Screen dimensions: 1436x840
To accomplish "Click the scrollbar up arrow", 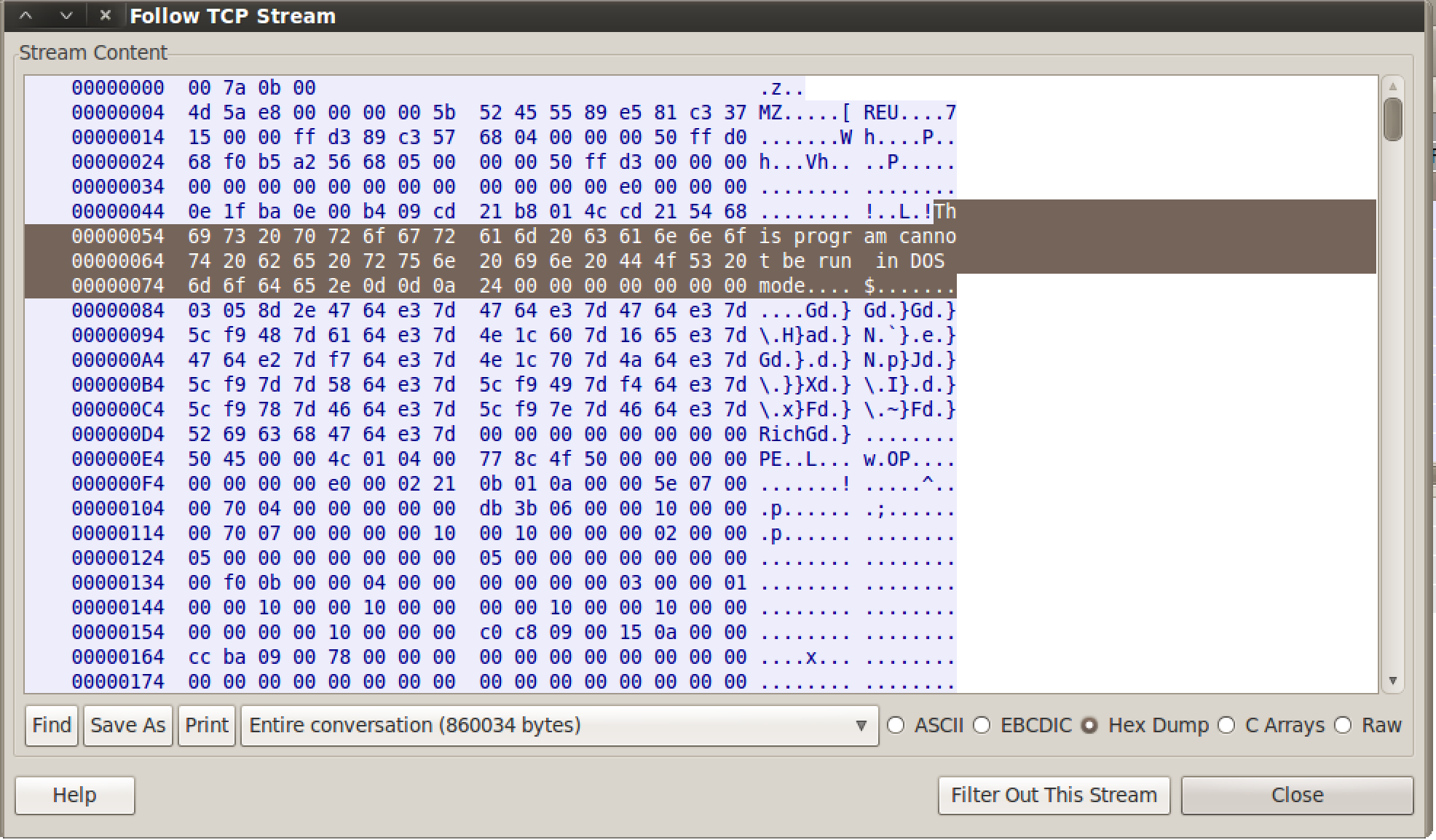I will (x=1392, y=87).
